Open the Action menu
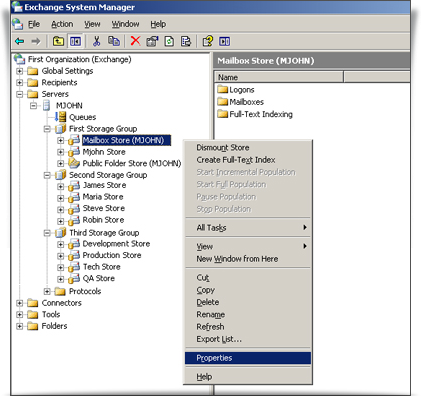This screenshot has width=421, height=396. 62,24
